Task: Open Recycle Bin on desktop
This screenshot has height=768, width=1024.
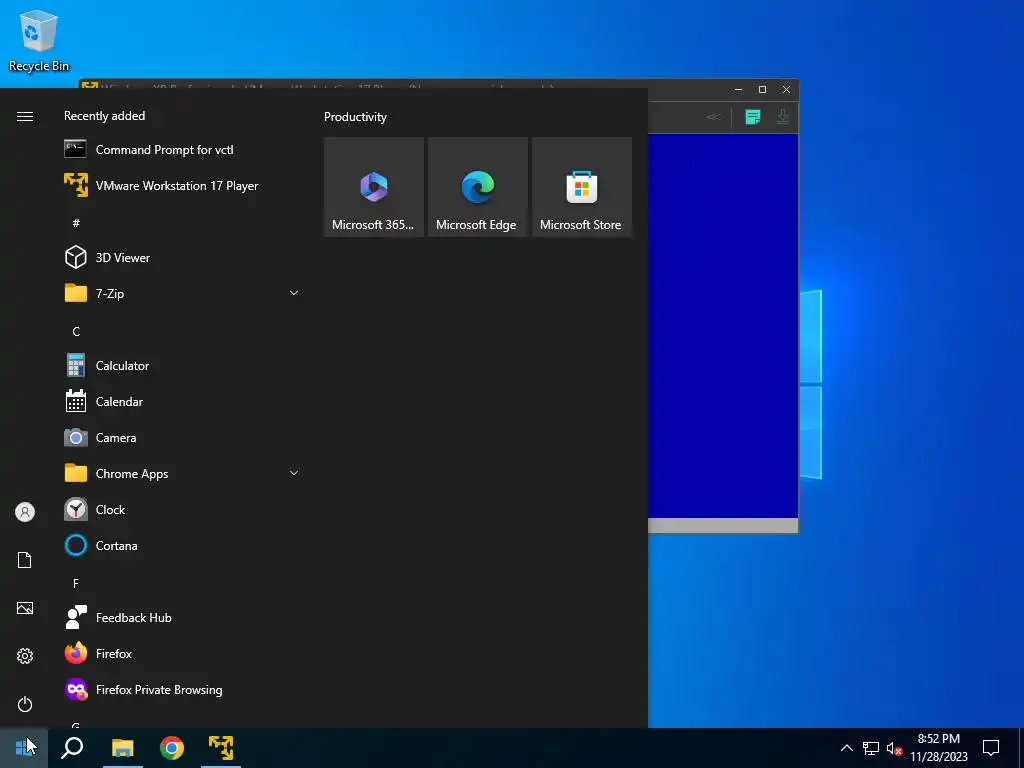Action: coord(39,40)
